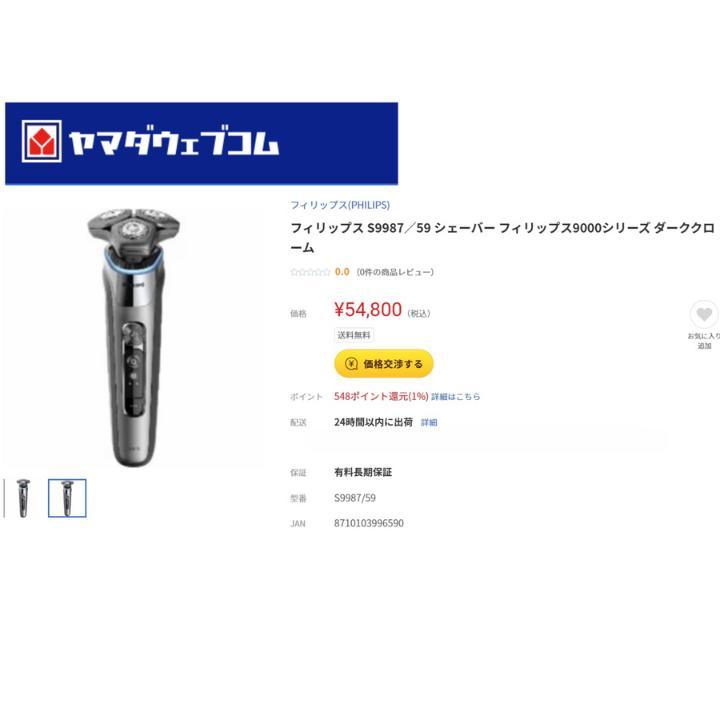Click the 送料無料 badge
Viewport: 720px width, 720px height.
coord(354,335)
